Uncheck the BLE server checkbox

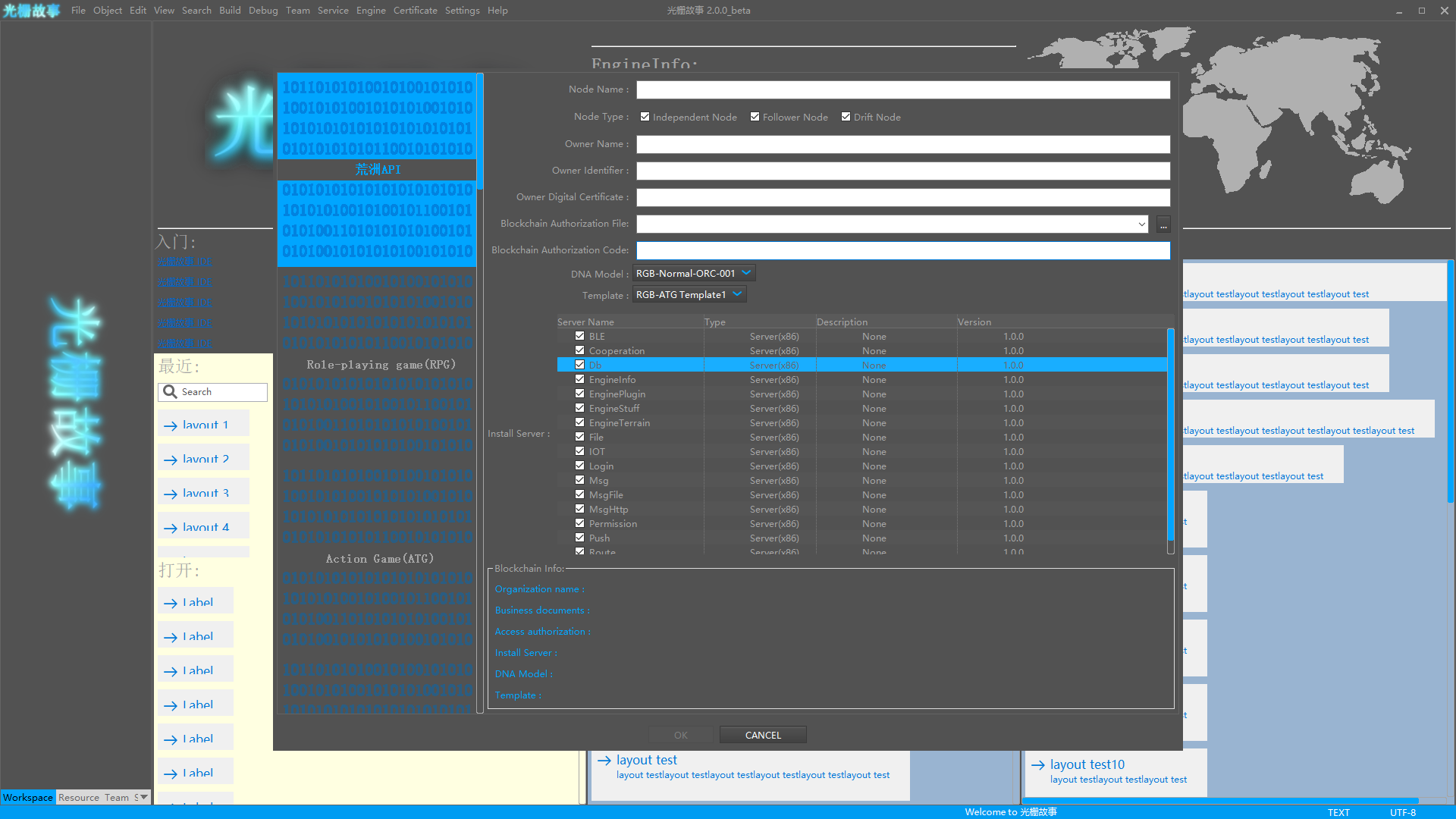pyautogui.click(x=579, y=336)
